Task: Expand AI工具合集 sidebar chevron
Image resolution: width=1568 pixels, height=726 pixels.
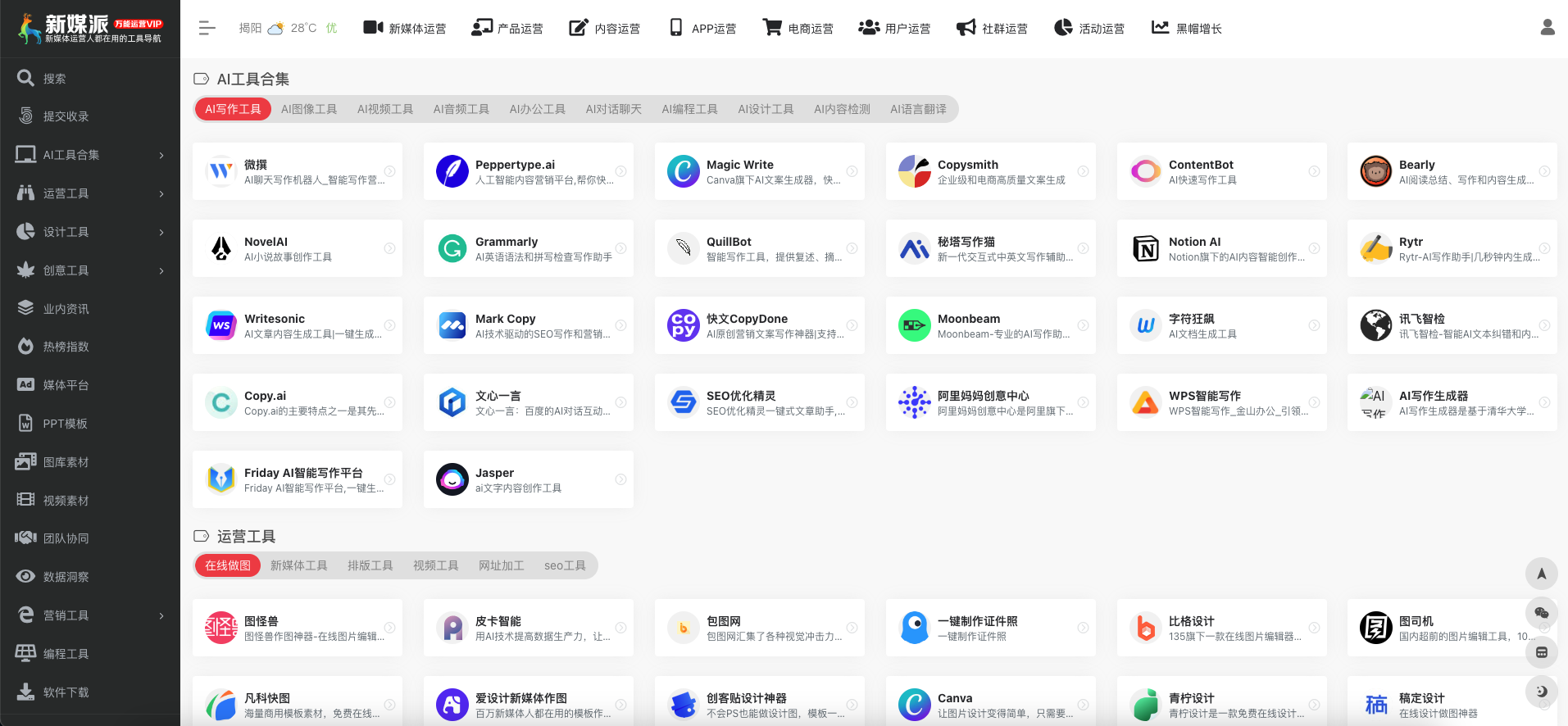Action: click(x=161, y=155)
